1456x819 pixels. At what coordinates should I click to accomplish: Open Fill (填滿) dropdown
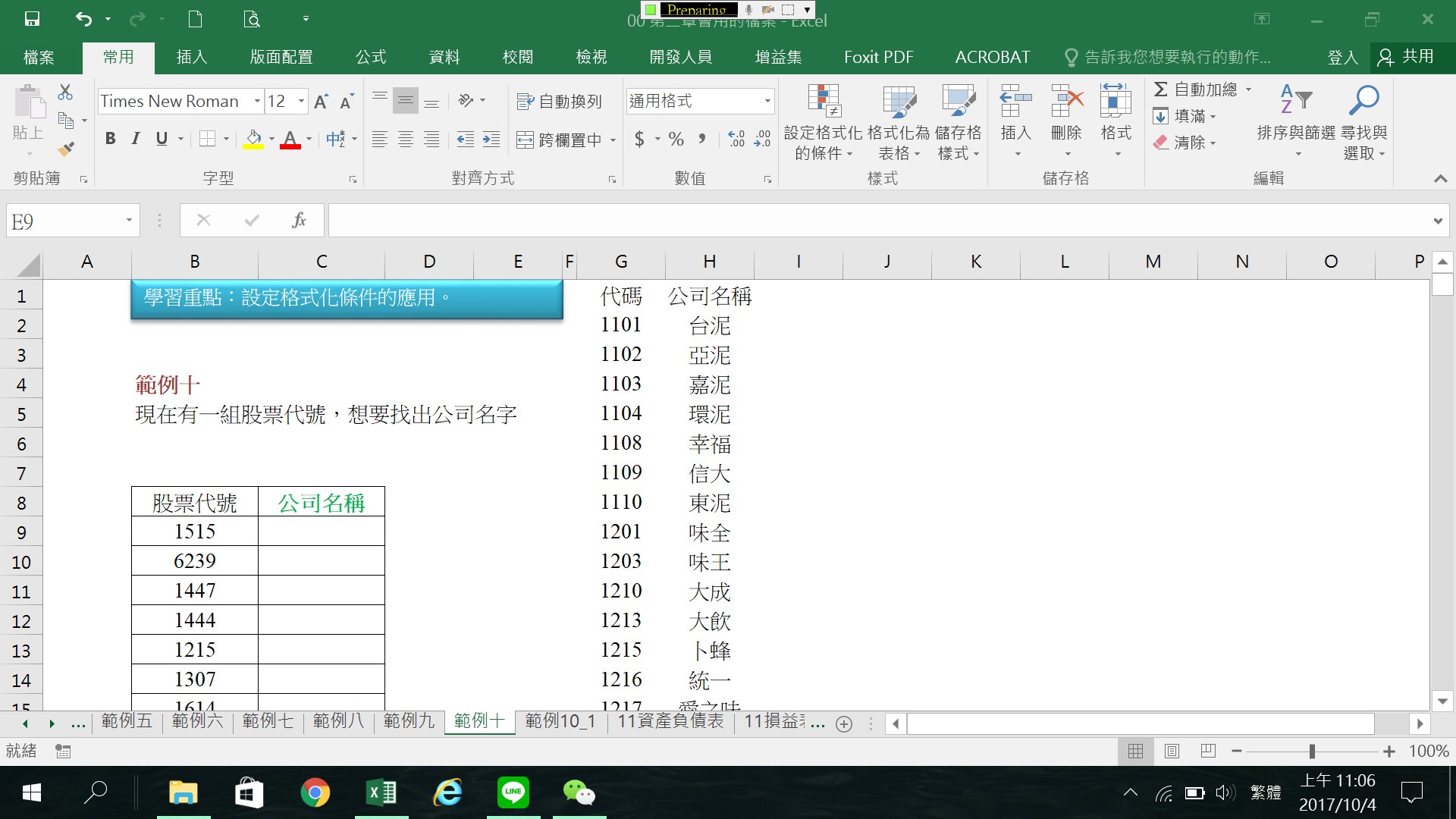tap(1185, 116)
